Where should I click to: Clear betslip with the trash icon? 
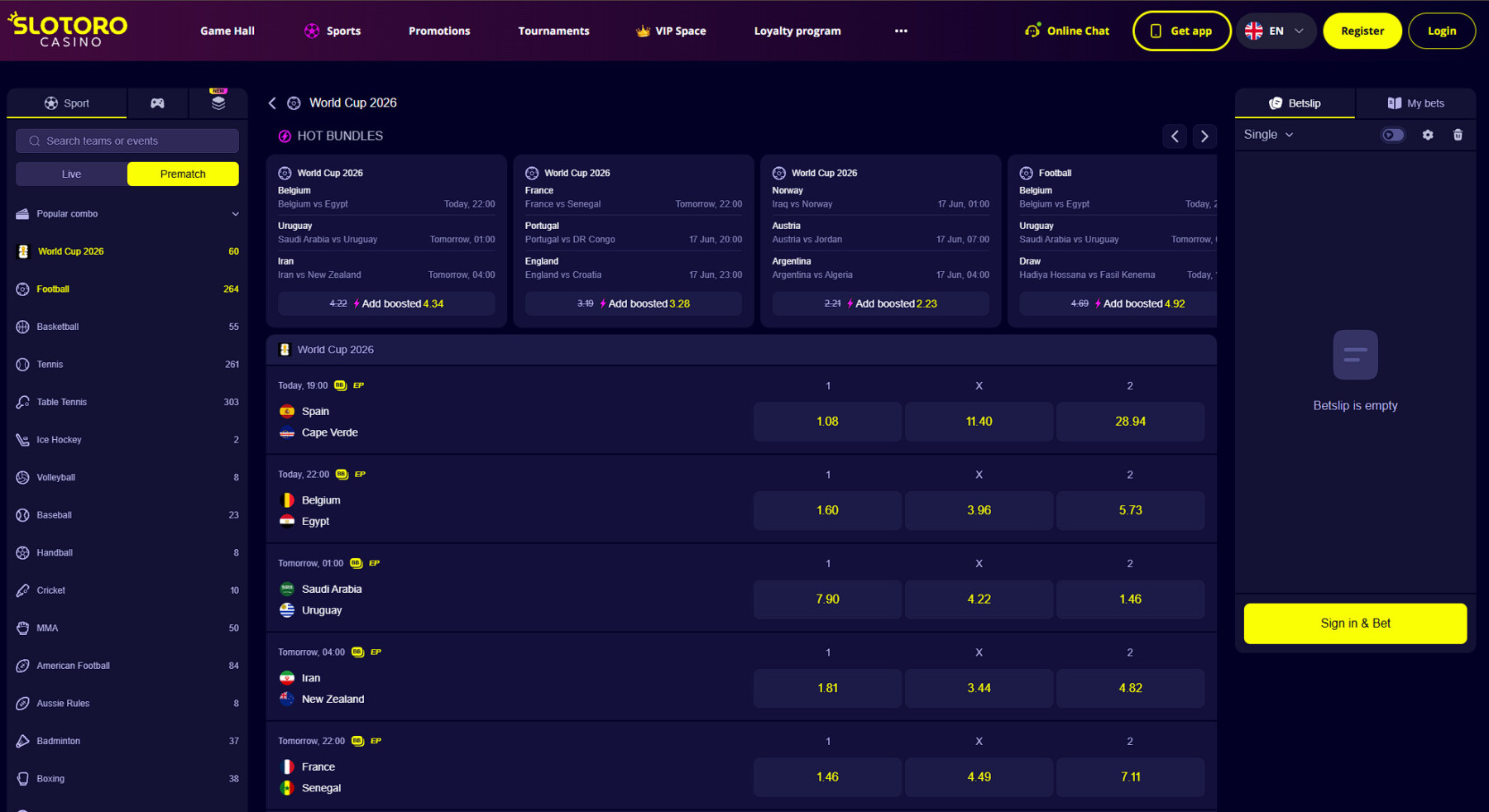[1458, 135]
